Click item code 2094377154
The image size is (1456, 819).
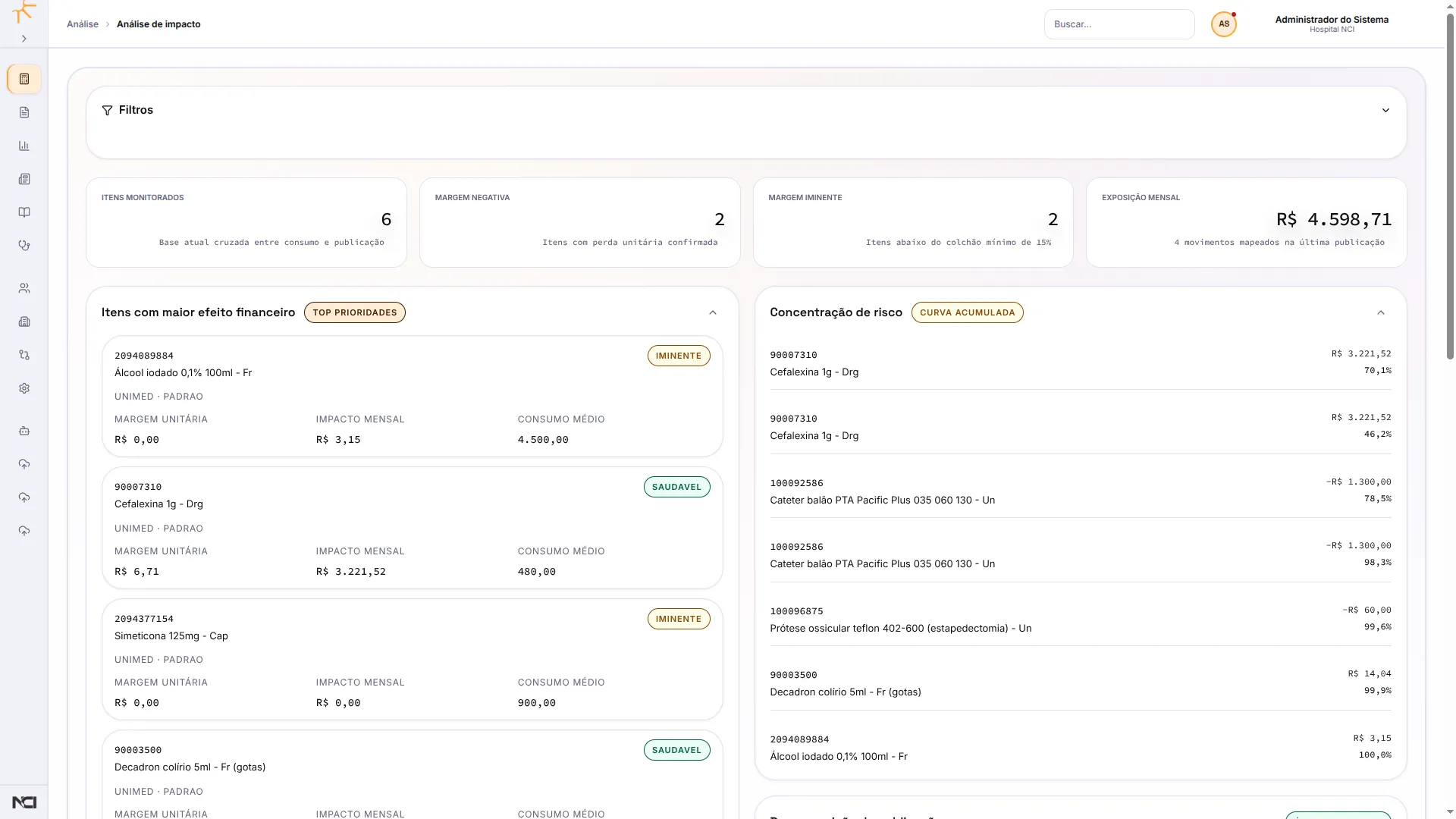144,619
